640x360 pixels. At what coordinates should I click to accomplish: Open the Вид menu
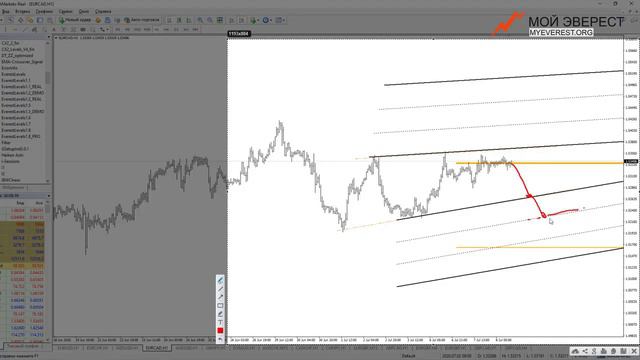click(x=5, y=11)
